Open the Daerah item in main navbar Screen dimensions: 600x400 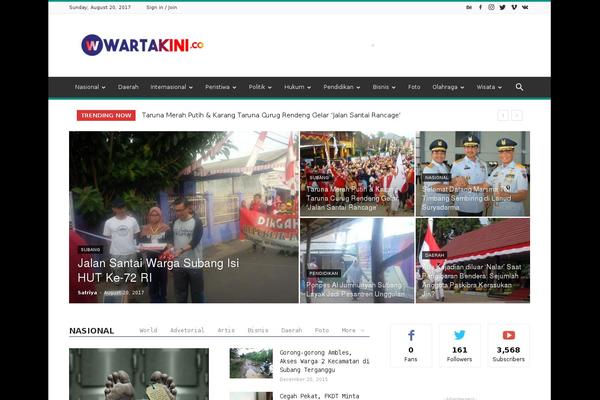coord(128,87)
